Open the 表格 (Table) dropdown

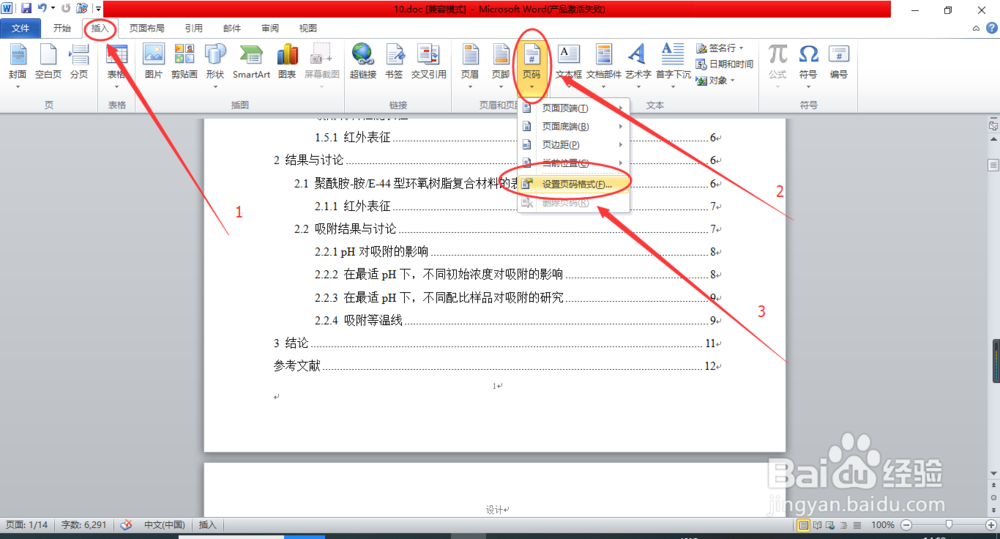tap(117, 64)
